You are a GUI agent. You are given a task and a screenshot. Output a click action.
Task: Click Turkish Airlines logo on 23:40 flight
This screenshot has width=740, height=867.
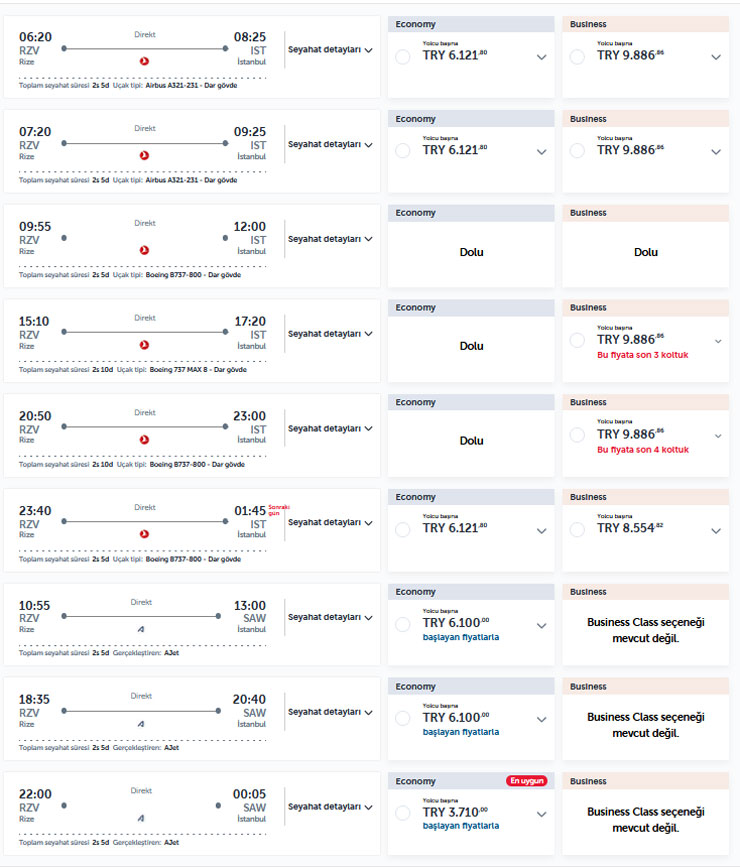tap(144, 534)
